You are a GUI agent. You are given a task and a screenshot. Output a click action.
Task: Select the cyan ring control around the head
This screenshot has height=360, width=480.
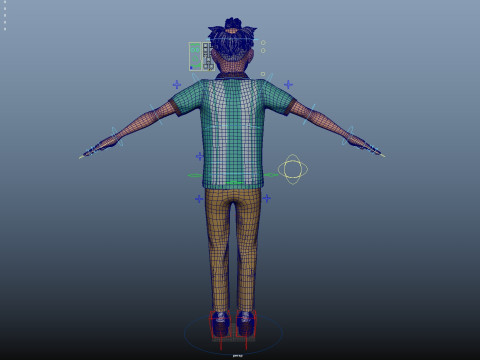point(232,40)
